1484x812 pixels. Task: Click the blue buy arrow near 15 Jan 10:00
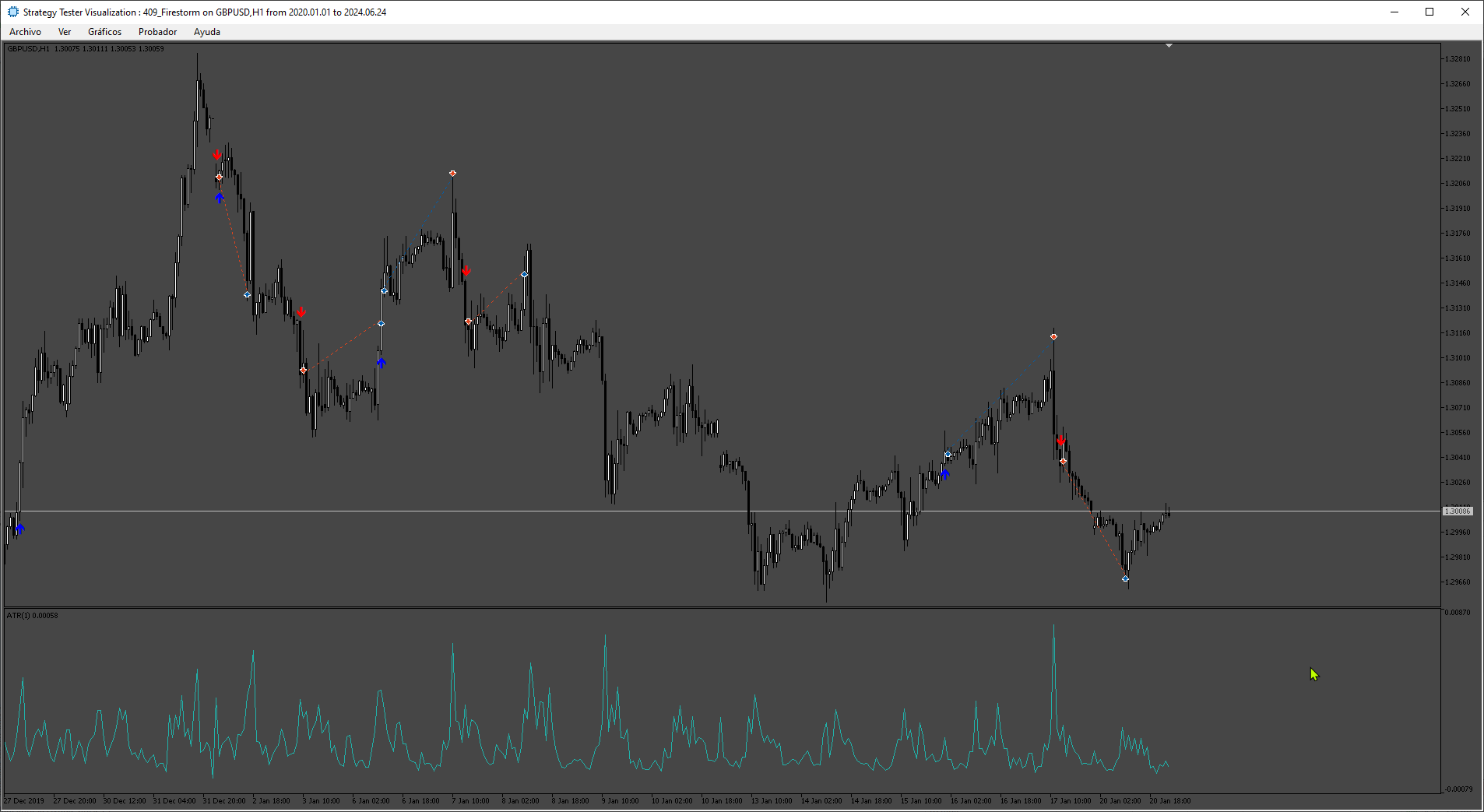click(x=945, y=473)
